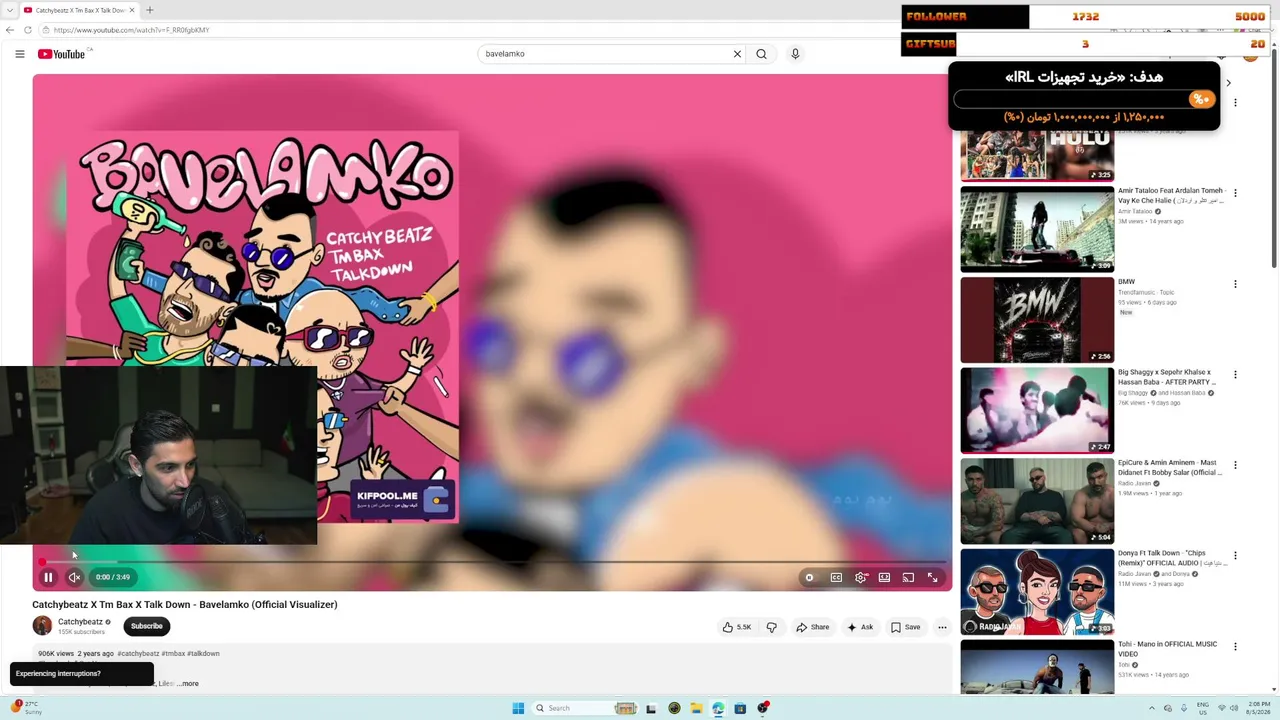Open options menu for Big Shaggy AFTER PARTY video
The height and width of the screenshot is (720, 1280).
1235,375
